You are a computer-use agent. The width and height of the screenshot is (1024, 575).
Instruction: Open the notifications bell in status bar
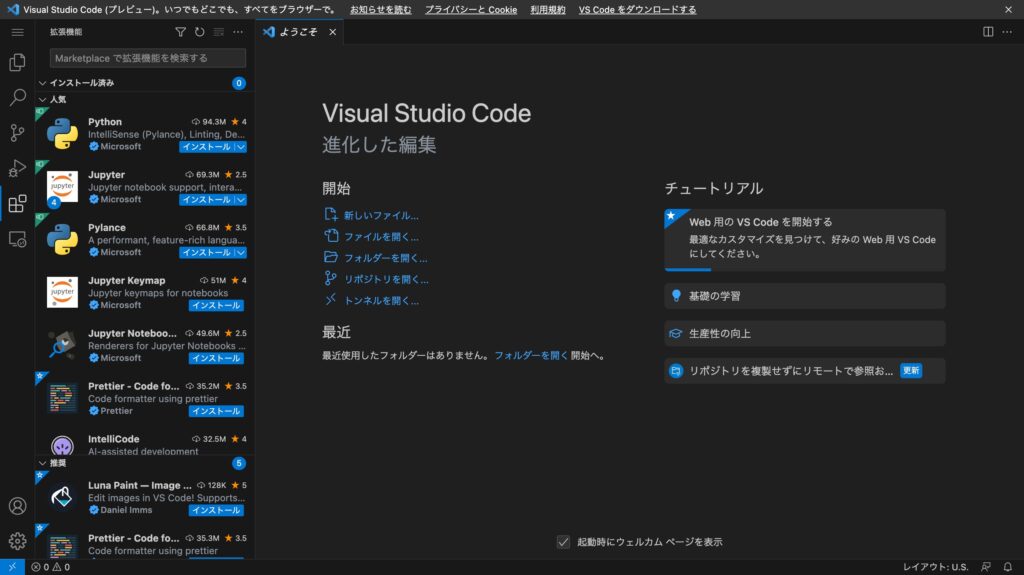[x=1008, y=567]
